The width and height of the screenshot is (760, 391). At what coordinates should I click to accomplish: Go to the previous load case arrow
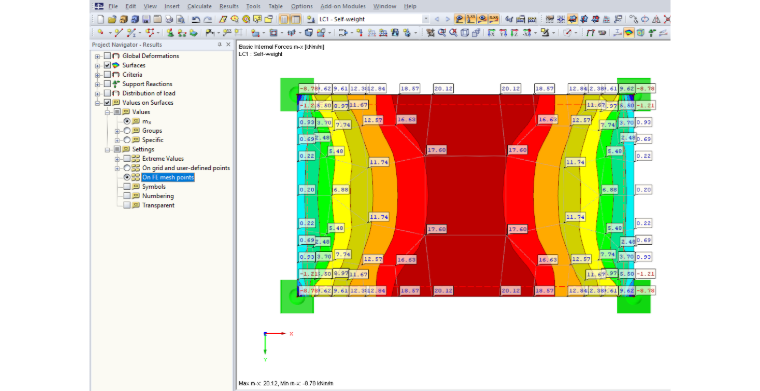pyautogui.click(x=437, y=19)
